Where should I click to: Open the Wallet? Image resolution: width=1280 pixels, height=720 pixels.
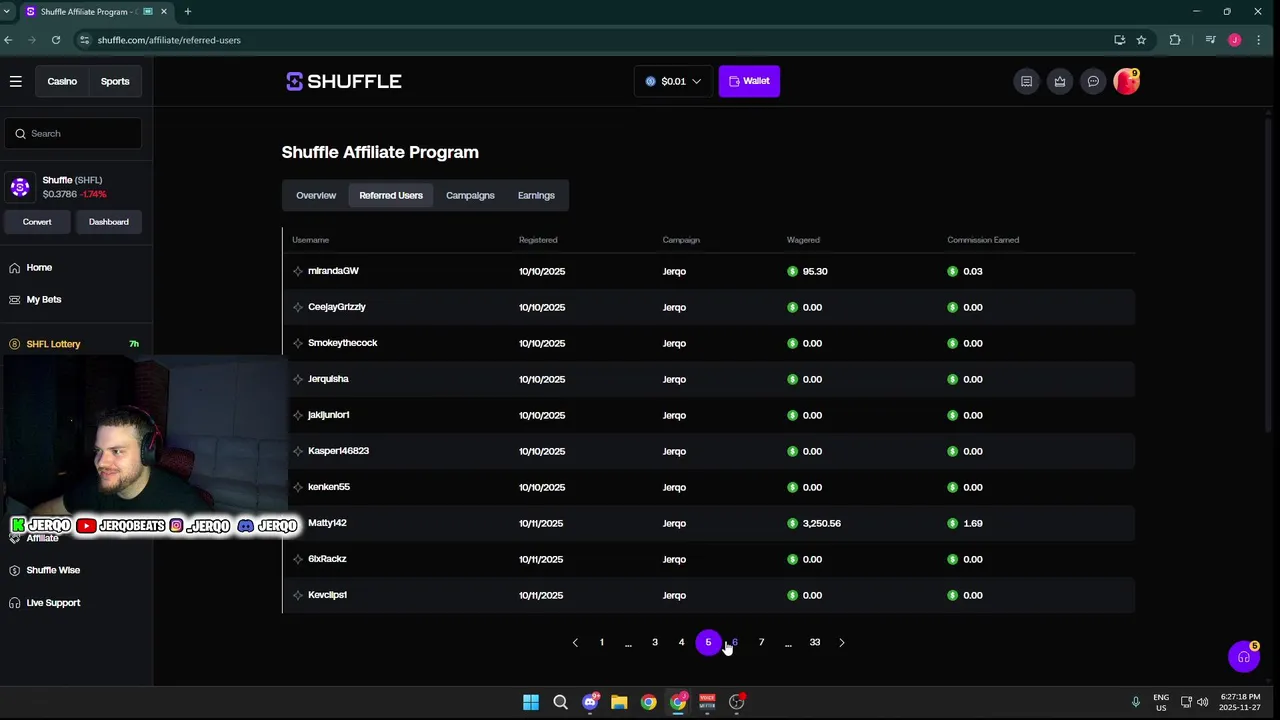click(x=749, y=81)
